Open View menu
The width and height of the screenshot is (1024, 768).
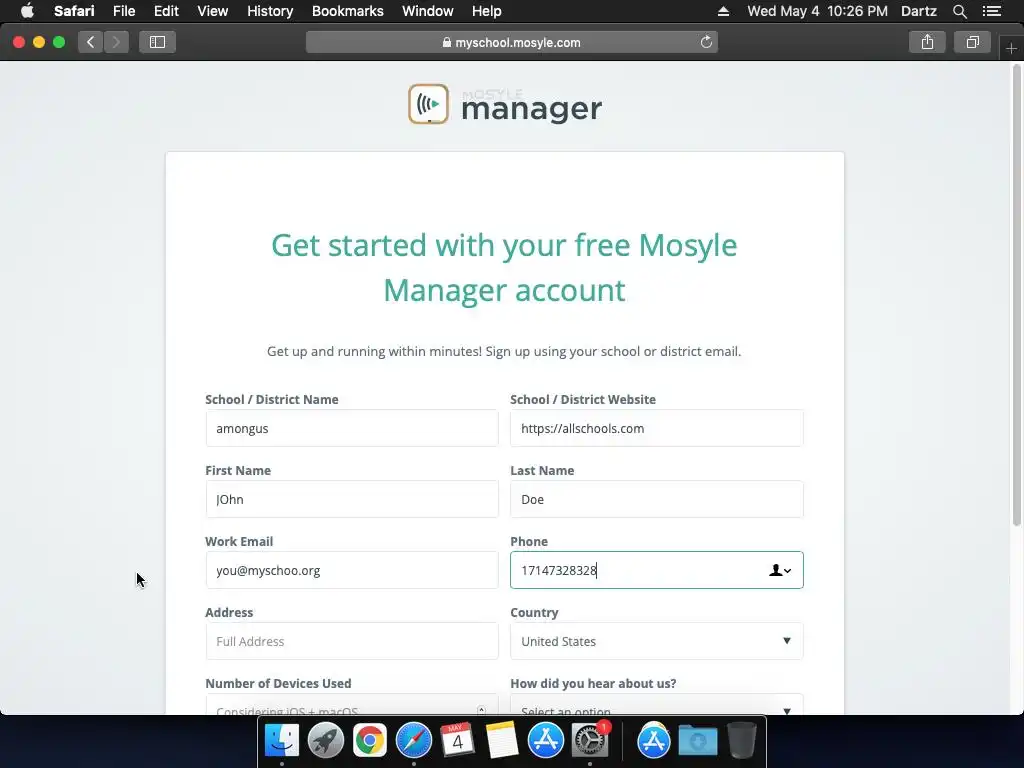[213, 11]
